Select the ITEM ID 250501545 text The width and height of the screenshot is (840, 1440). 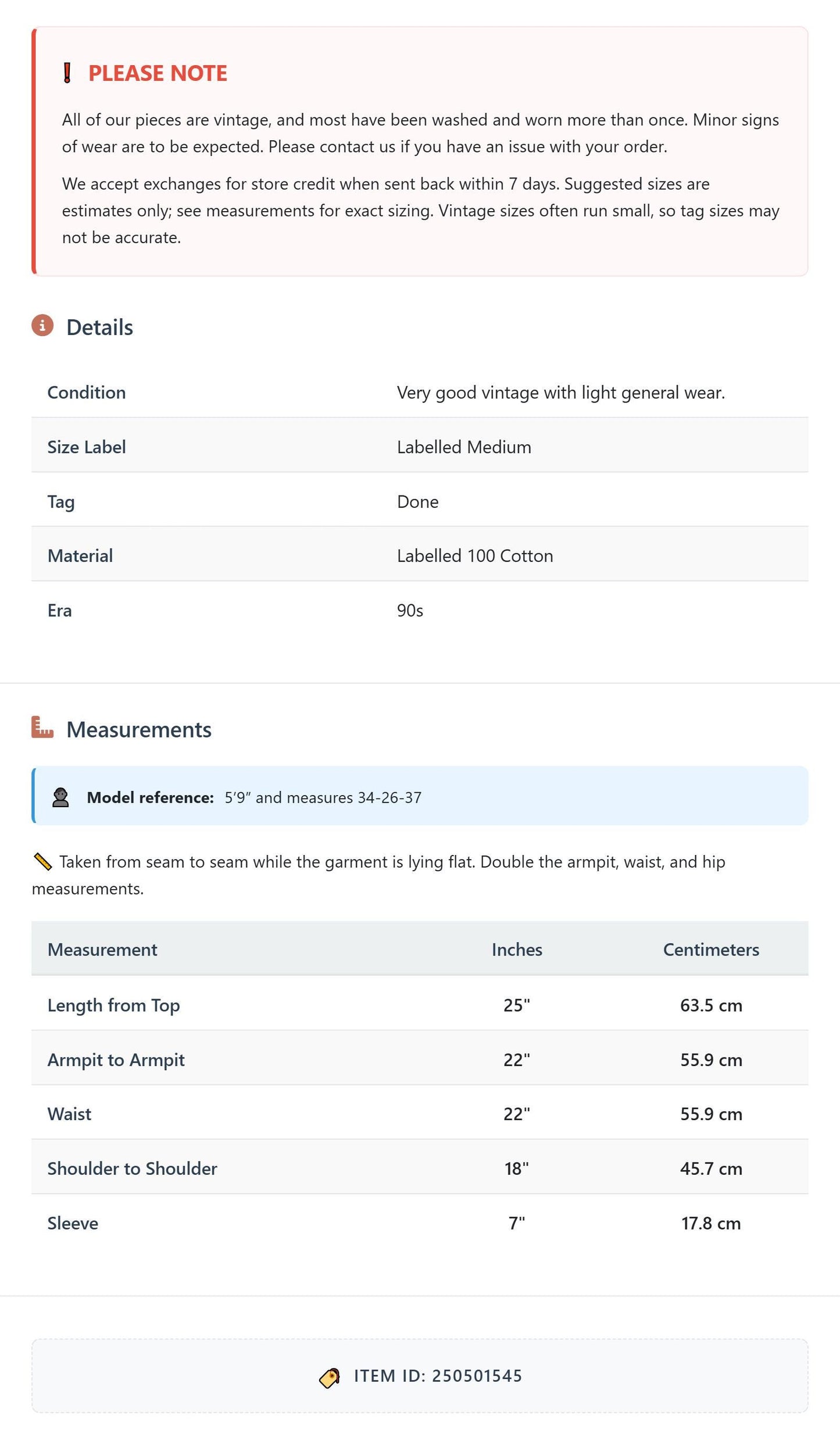(x=438, y=1376)
